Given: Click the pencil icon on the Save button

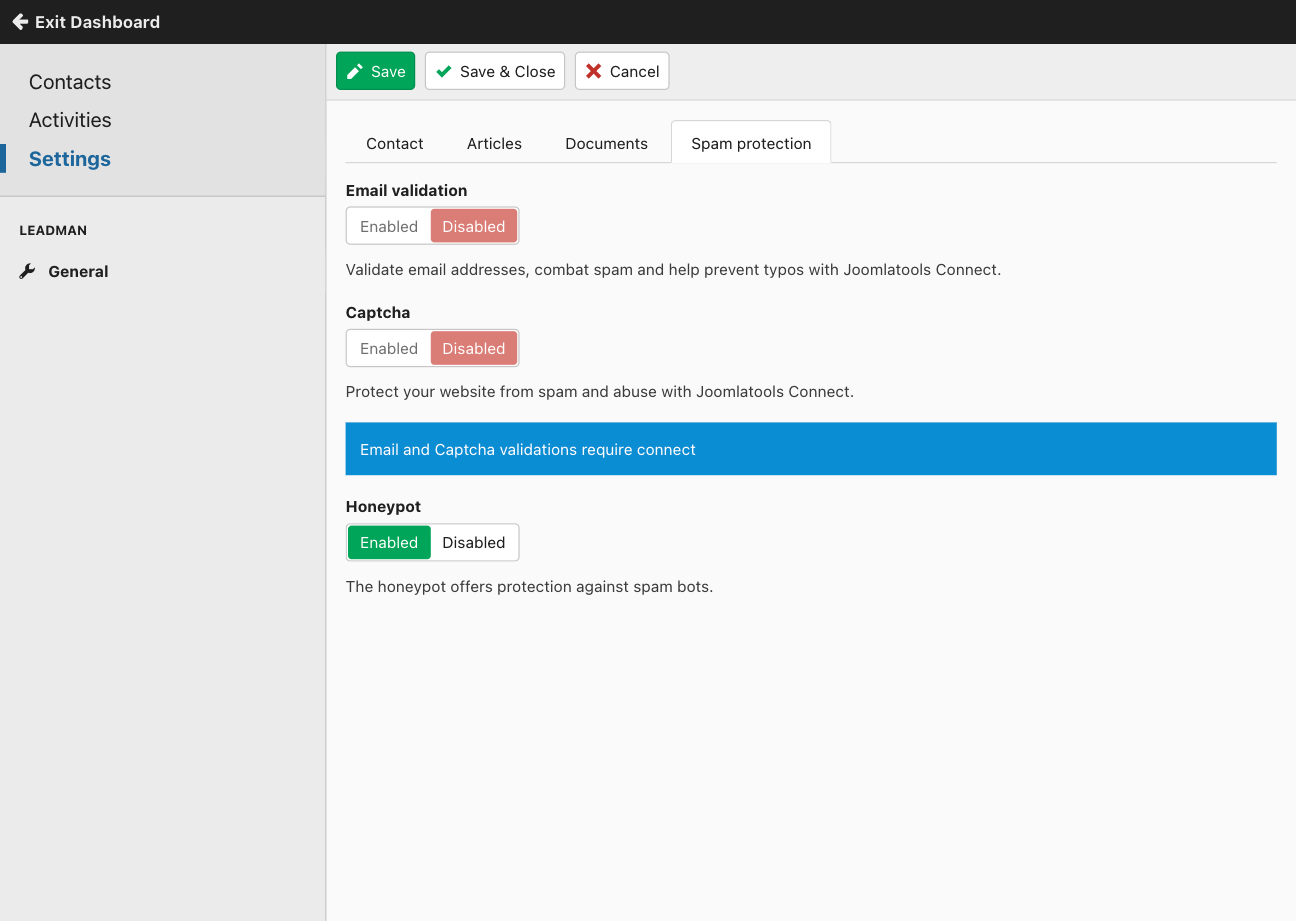Looking at the screenshot, I should tap(355, 71).
